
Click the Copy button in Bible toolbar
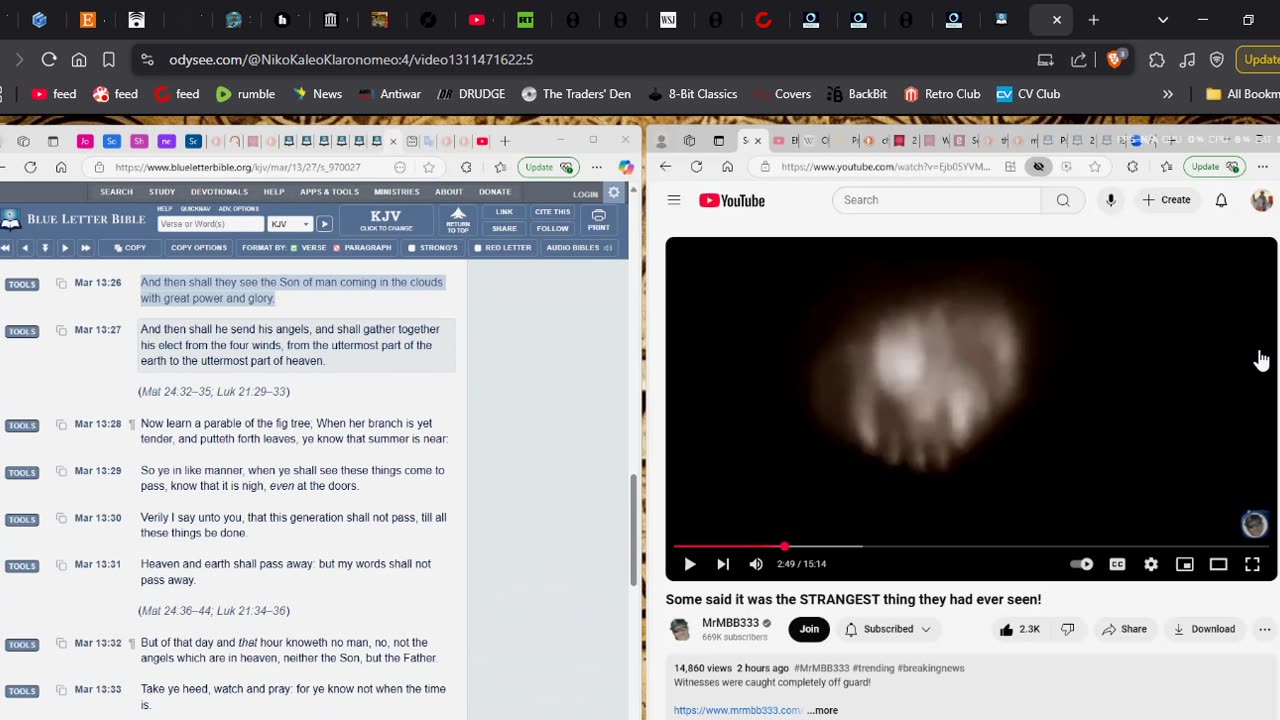click(x=130, y=248)
